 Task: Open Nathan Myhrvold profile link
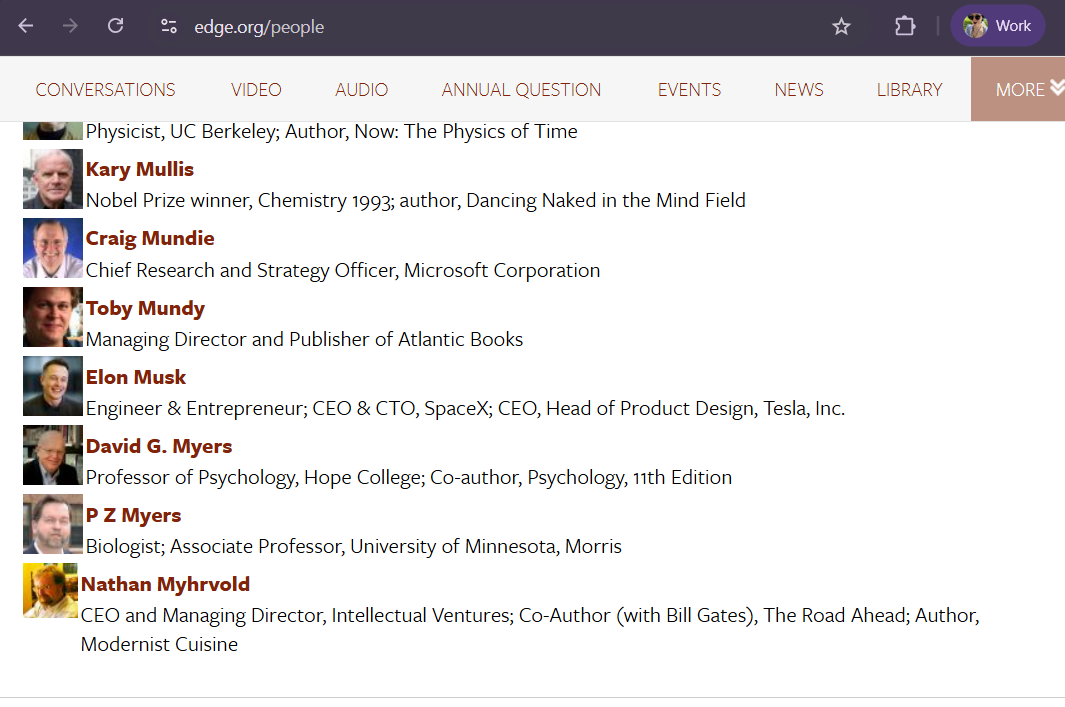pyautogui.click(x=166, y=584)
